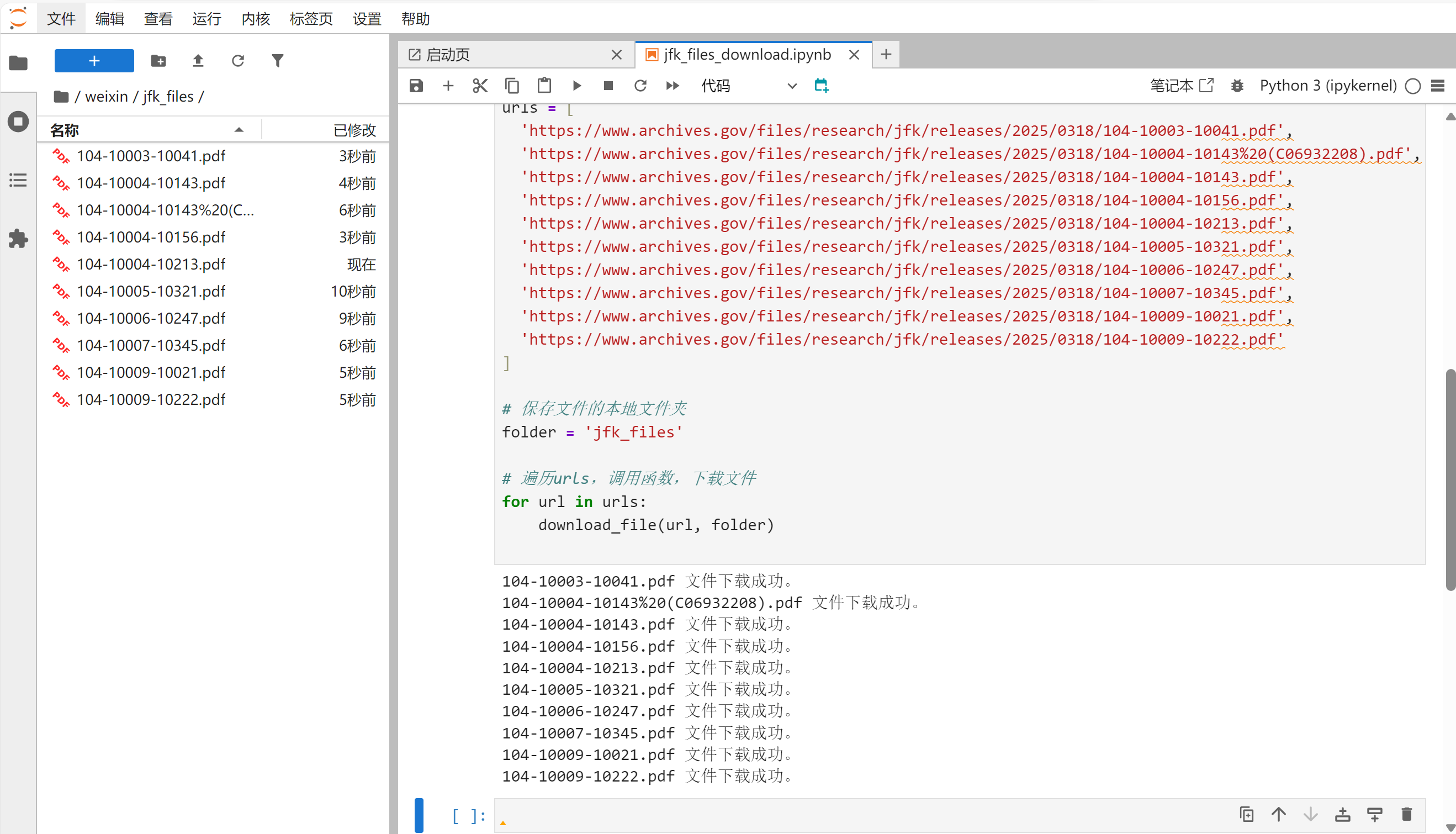
Task: Restart kernel and run all cells
Action: point(672,86)
